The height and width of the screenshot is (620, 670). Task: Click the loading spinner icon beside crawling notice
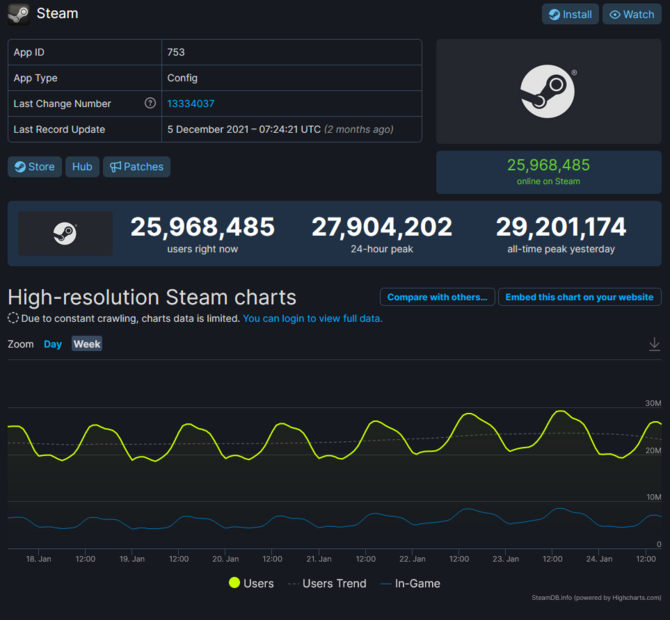tap(13, 318)
